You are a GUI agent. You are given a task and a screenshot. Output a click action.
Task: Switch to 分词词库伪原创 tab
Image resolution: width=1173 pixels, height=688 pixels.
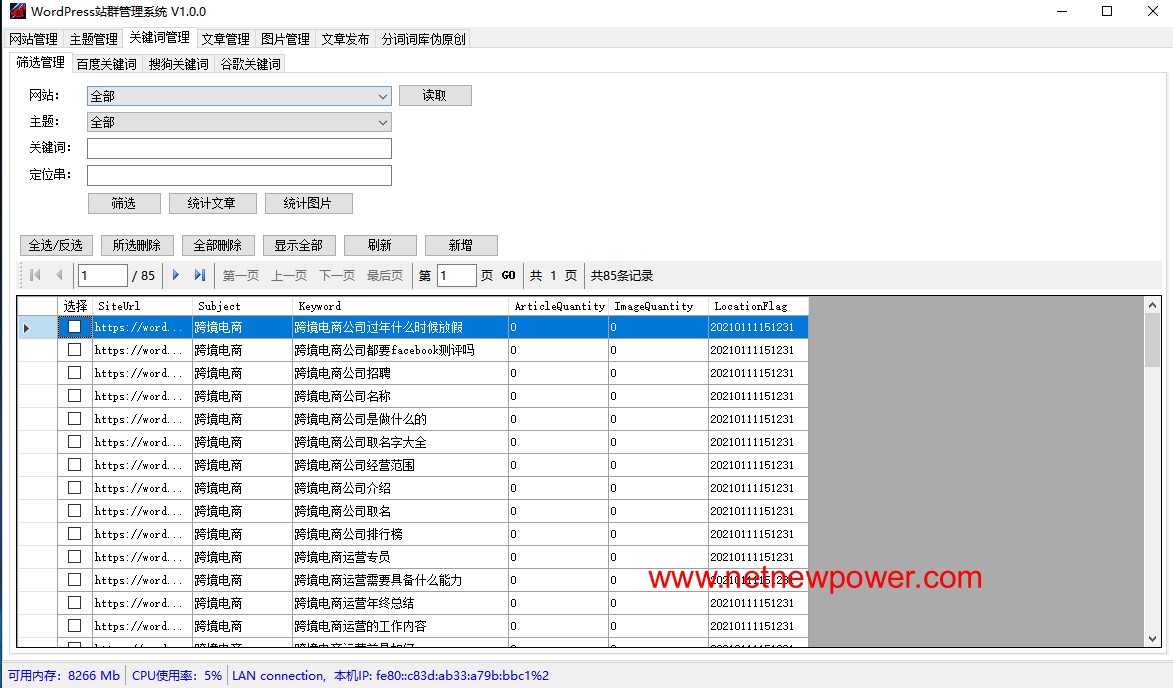click(x=423, y=39)
